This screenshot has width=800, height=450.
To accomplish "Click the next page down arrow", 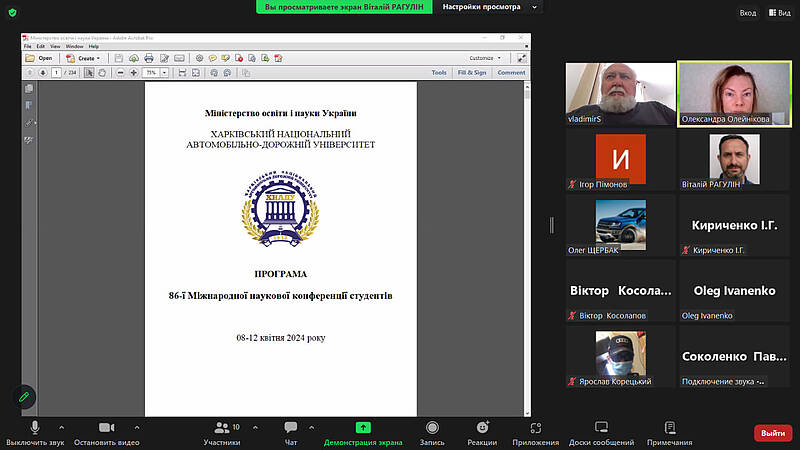I will 43,72.
